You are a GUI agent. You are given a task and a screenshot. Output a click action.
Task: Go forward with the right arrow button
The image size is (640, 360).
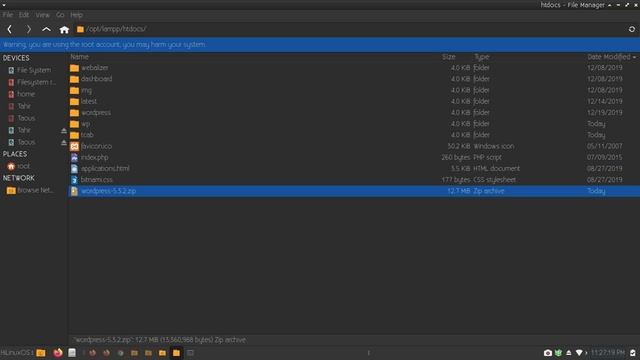(28, 29)
